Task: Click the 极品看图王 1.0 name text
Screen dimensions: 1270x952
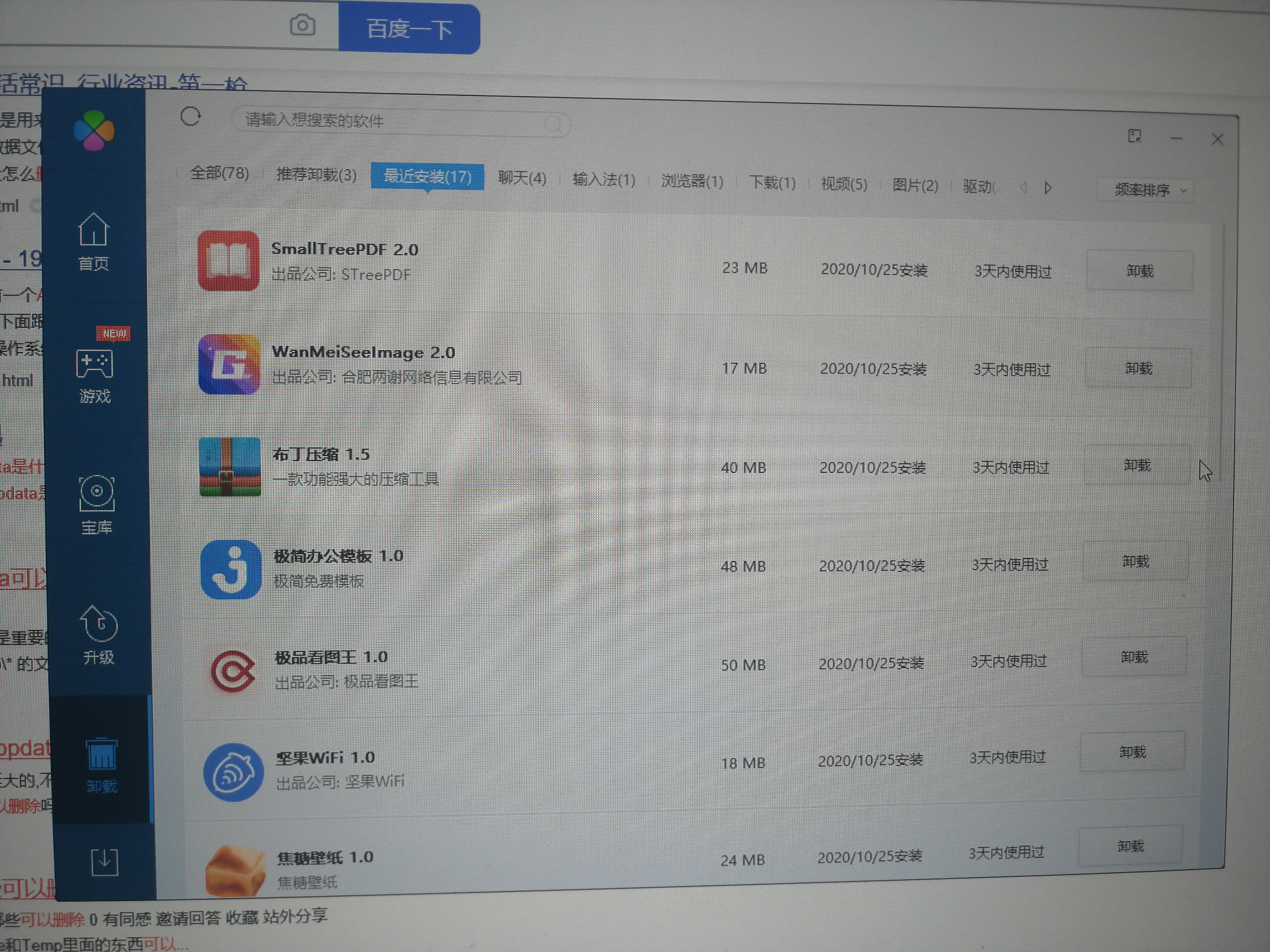Action: click(x=332, y=657)
